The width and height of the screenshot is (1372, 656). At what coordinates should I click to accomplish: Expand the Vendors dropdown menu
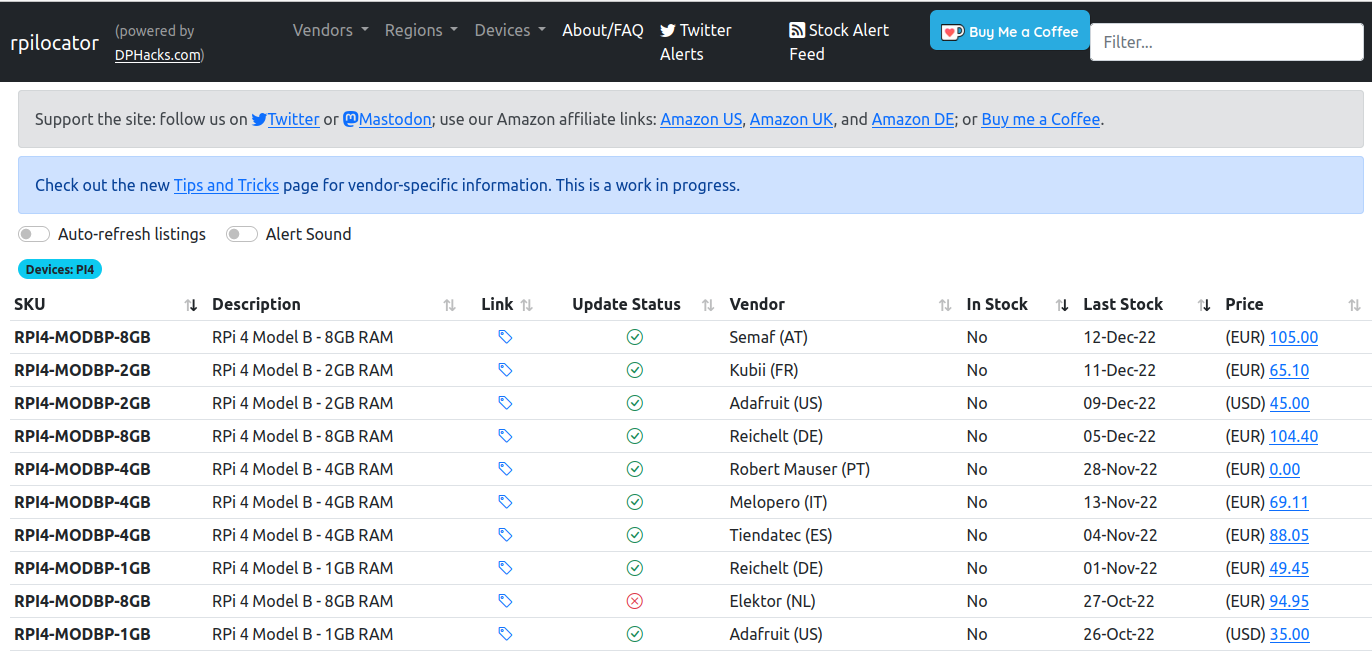click(331, 30)
